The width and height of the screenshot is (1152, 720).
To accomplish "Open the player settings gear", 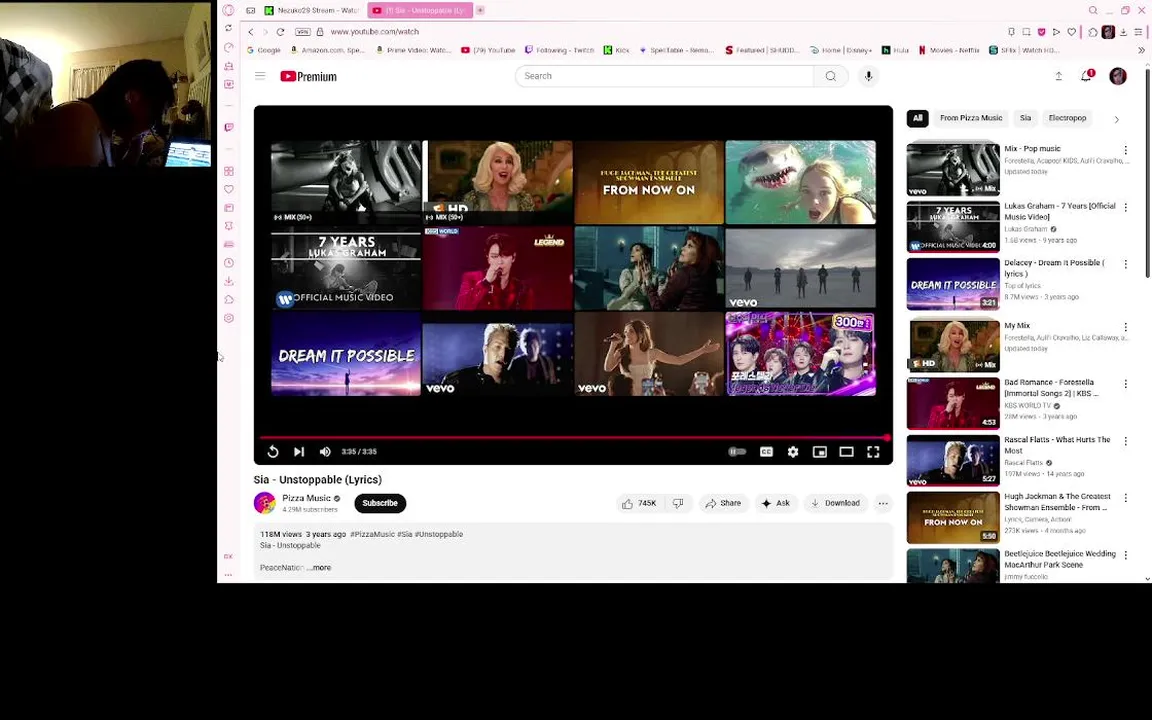I will (x=793, y=452).
